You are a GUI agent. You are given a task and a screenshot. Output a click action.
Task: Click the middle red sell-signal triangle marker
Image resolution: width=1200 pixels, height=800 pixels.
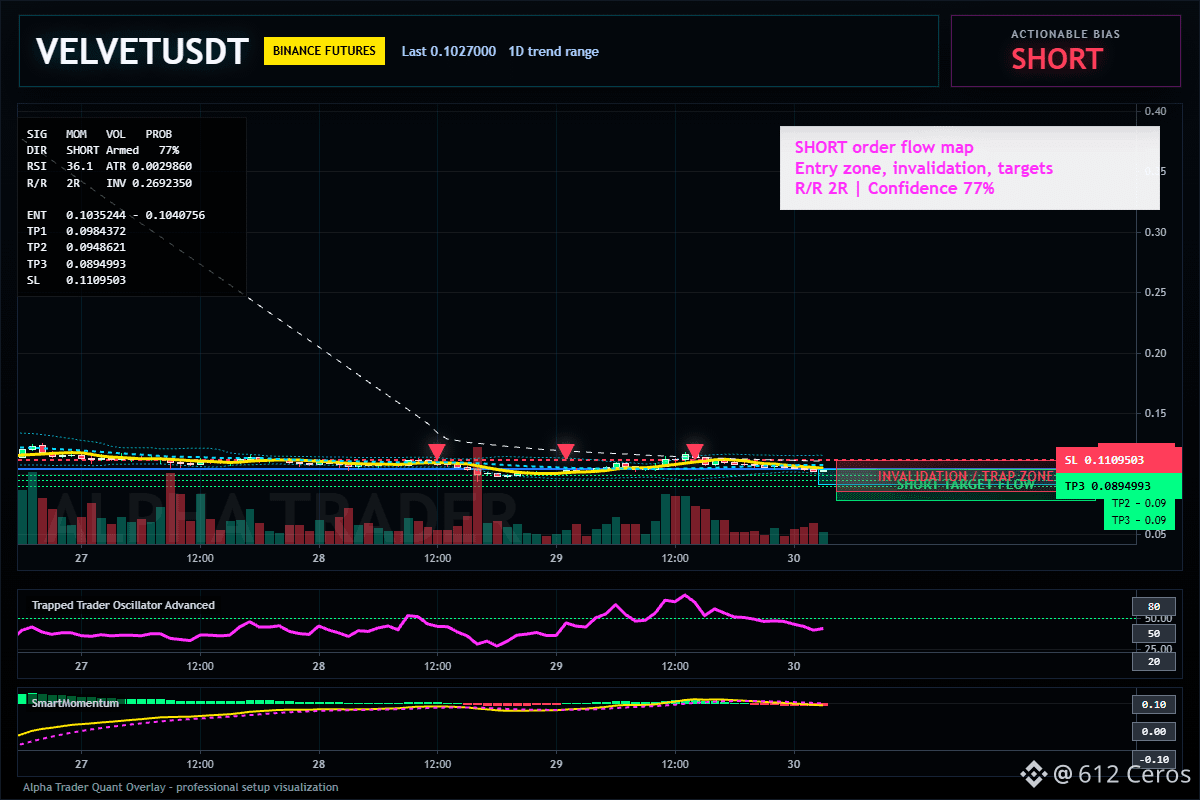(566, 452)
